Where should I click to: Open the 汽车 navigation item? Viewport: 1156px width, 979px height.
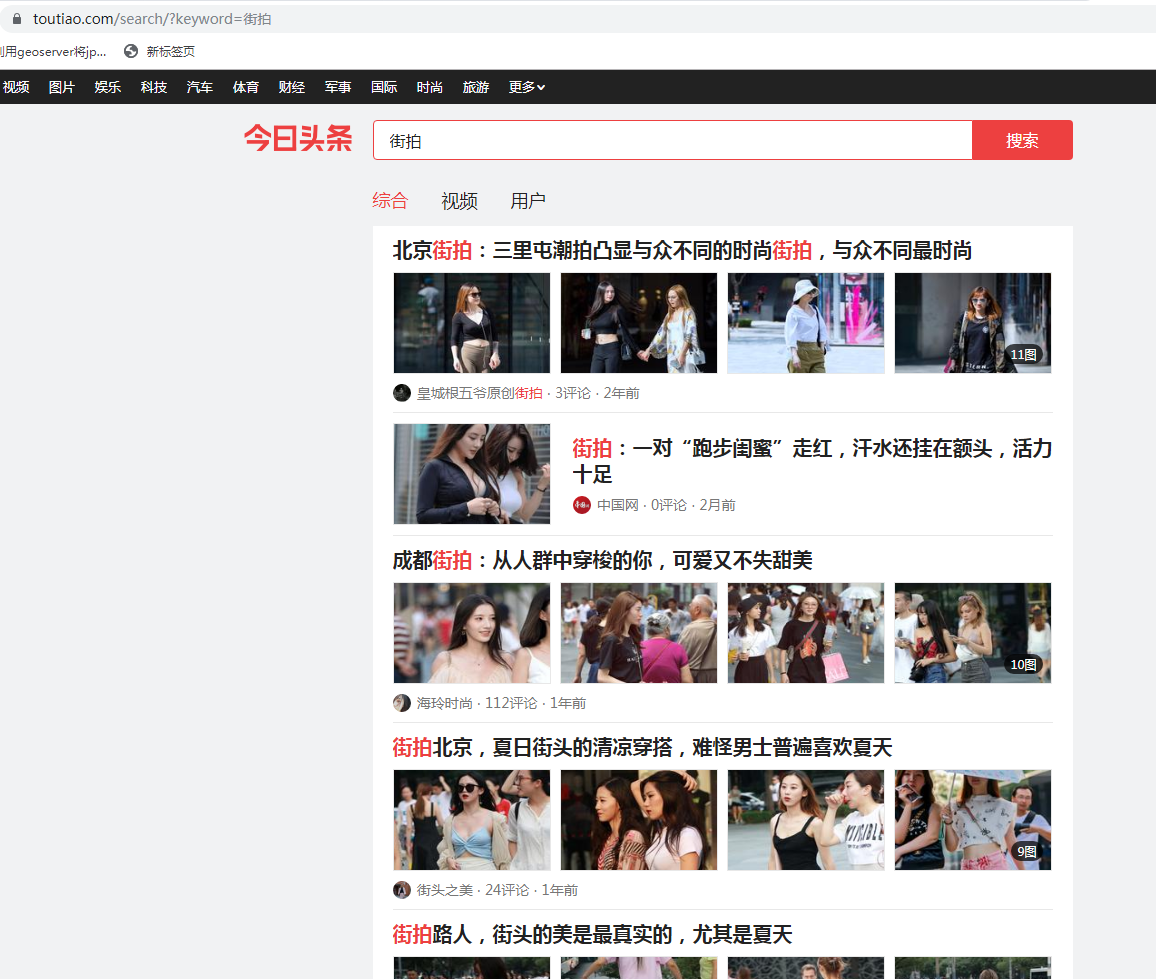click(x=200, y=87)
